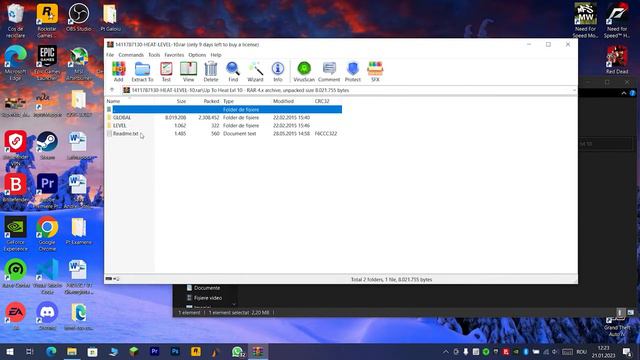Image resolution: width=640 pixels, height=360 pixels.
Task: Click the SFX toolbar icon
Action: coord(375,71)
